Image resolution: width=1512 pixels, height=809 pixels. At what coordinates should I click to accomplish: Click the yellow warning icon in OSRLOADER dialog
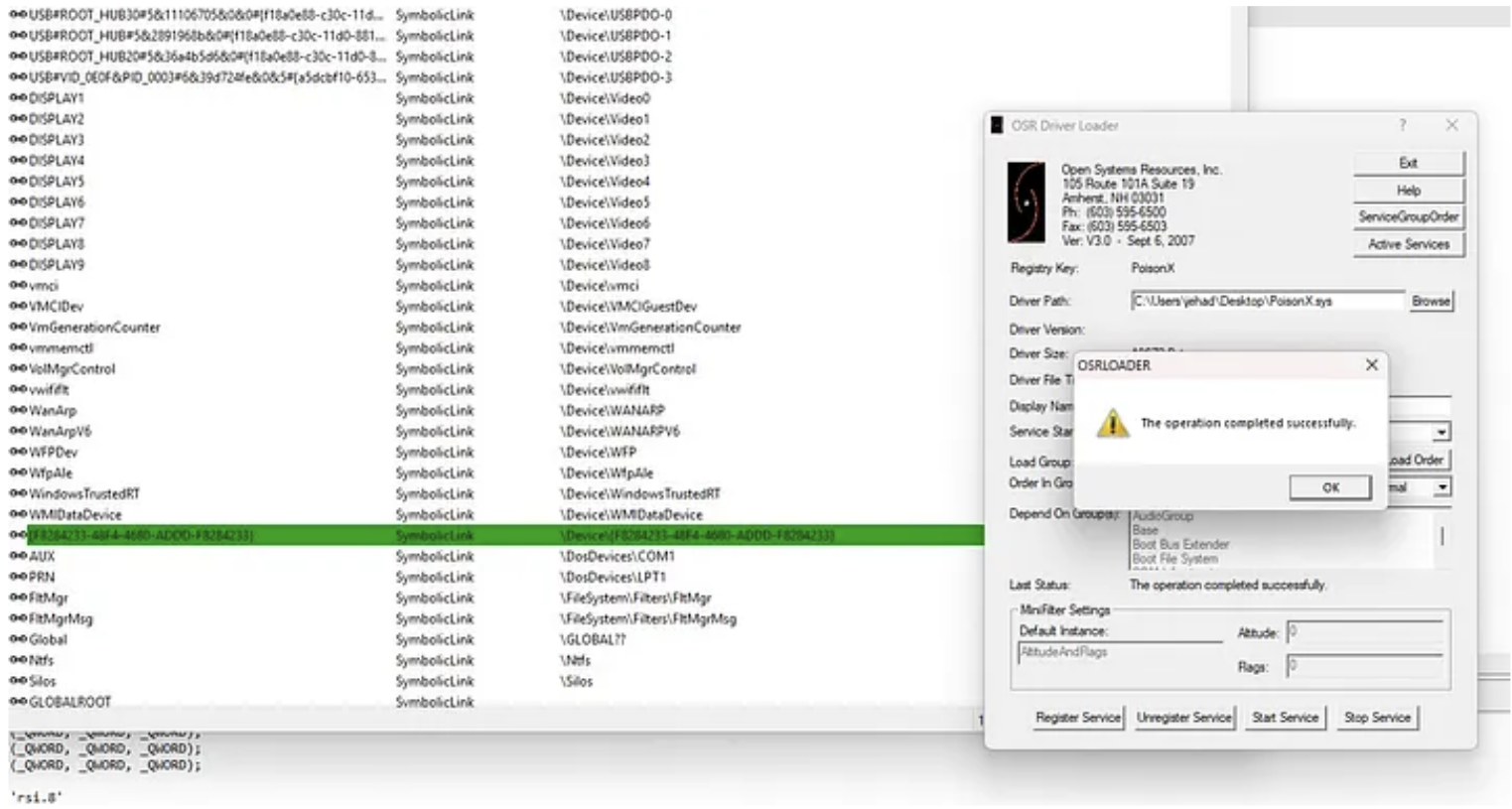click(x=1112, y=424)
